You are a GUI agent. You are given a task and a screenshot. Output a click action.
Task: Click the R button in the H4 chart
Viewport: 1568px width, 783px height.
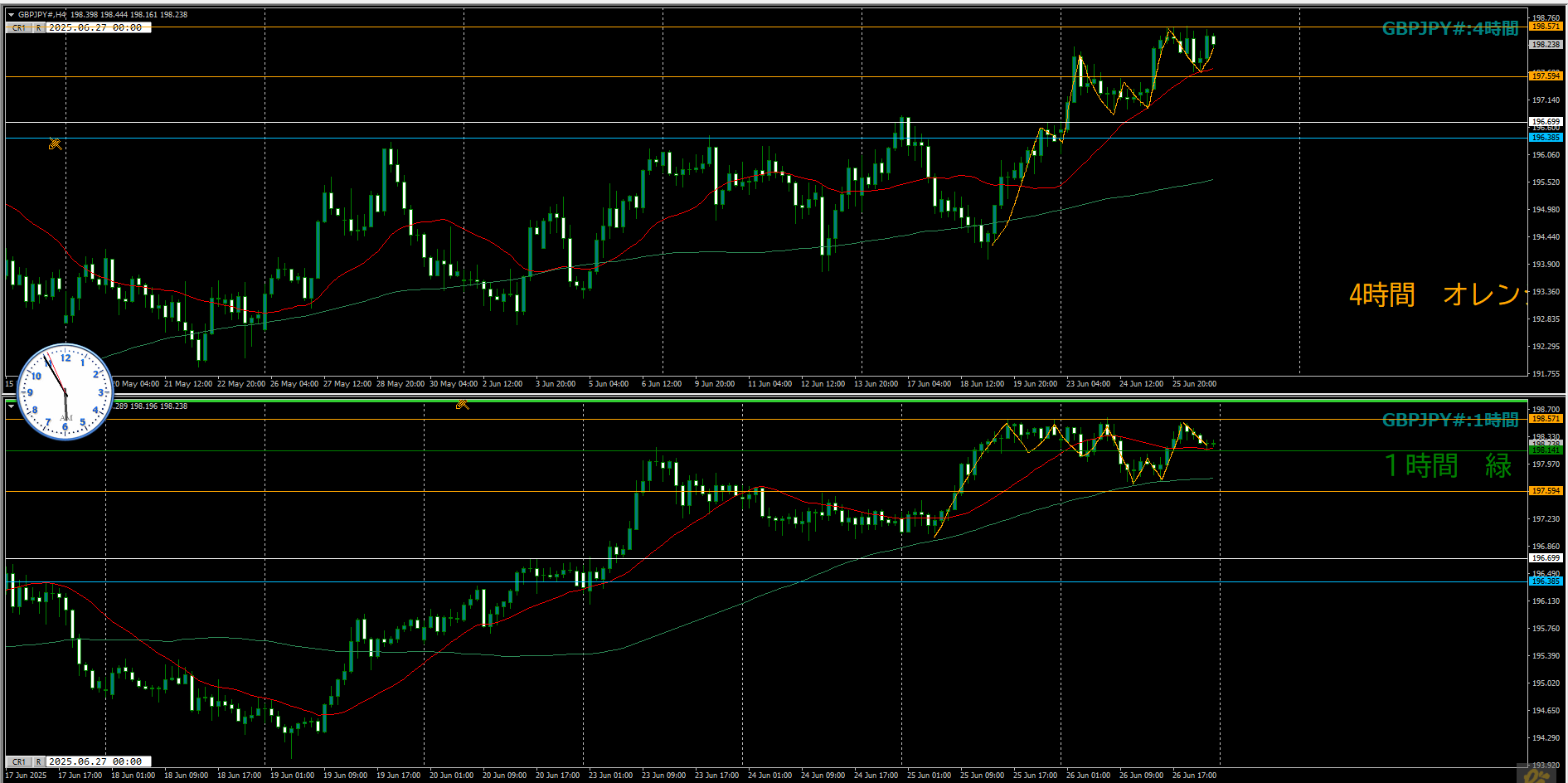(x=38, y=28)
